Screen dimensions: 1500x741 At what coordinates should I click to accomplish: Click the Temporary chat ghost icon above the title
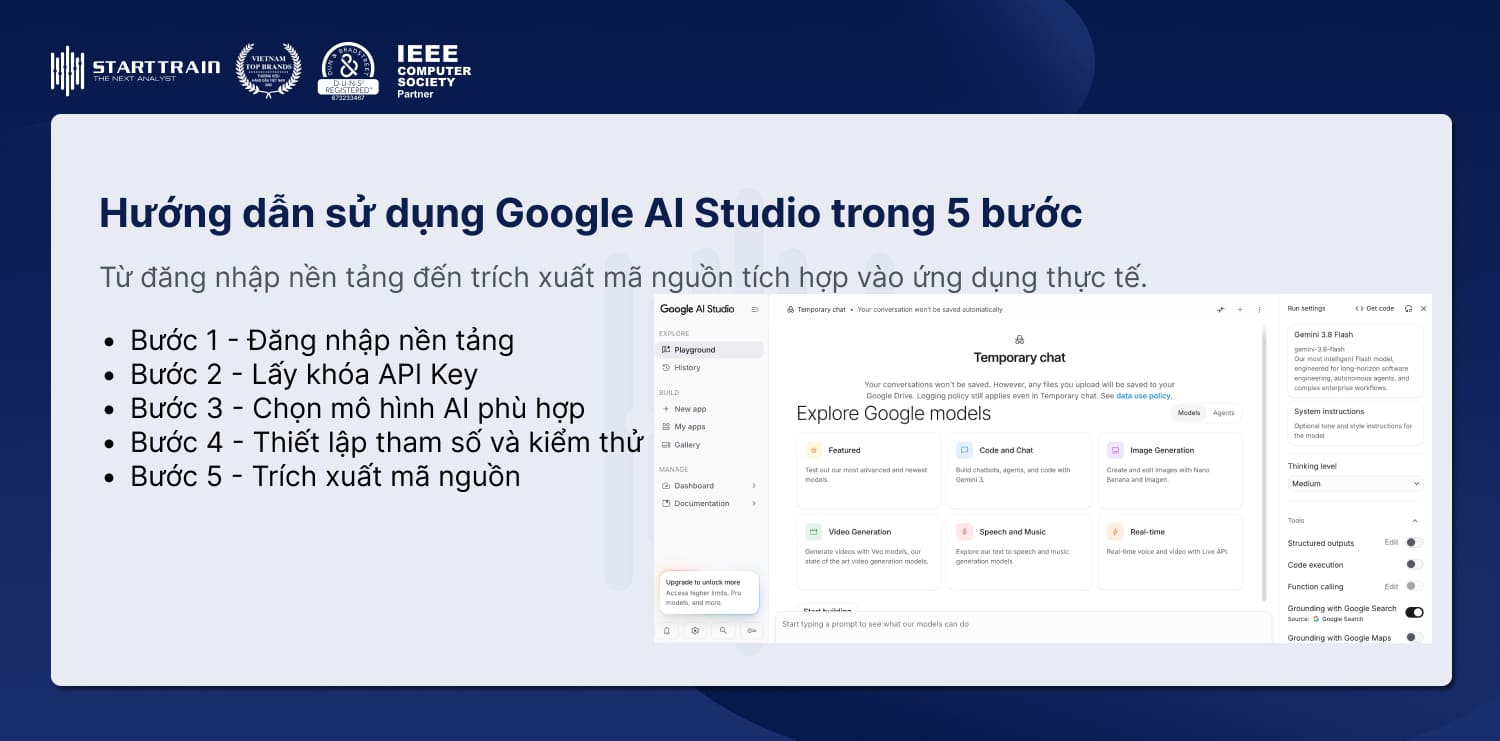pyautogui.click(x=1019, y=340)
